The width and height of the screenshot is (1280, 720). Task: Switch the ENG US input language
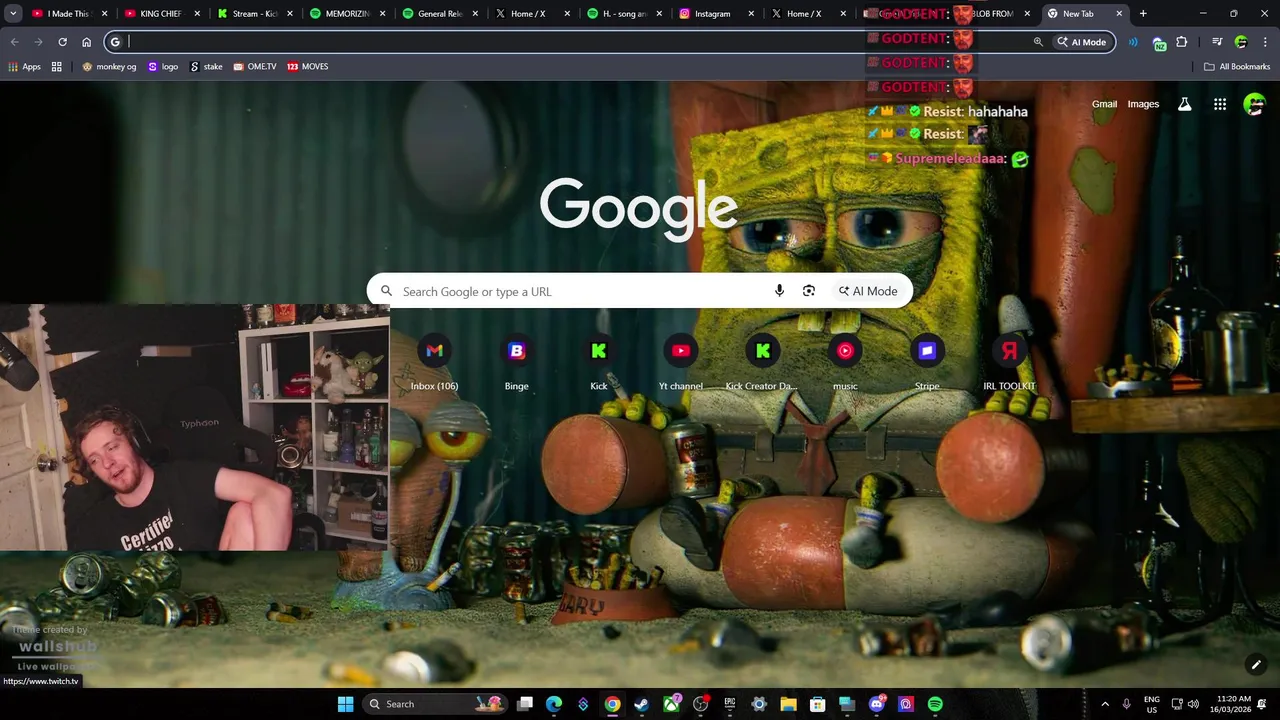pos(1152,704)
